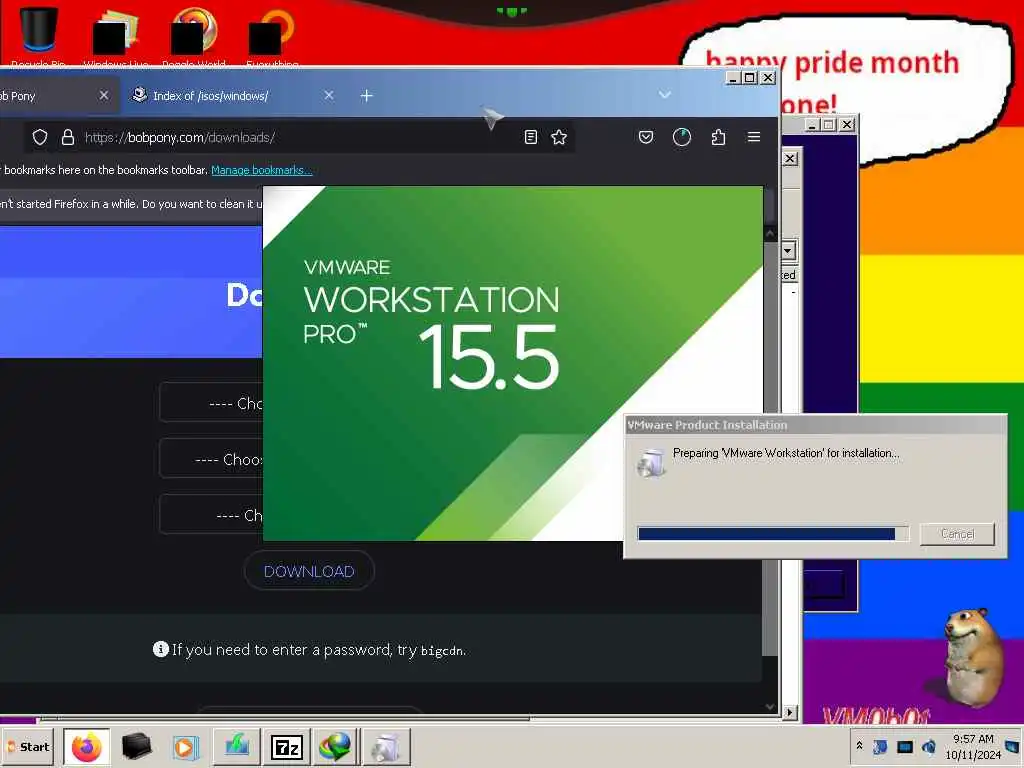Click the password info icon beside bigcdn hint

coord(161,649)
